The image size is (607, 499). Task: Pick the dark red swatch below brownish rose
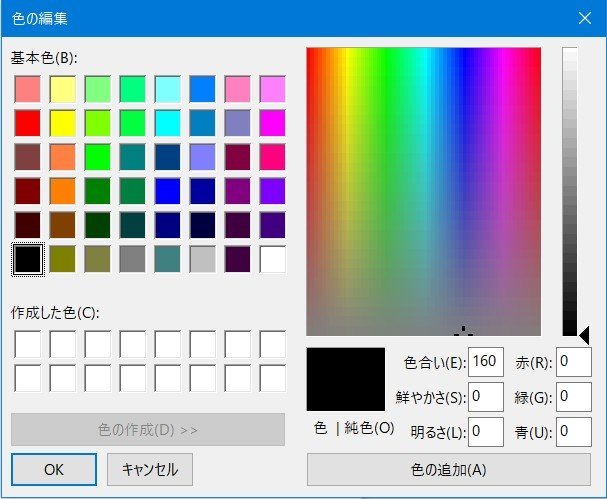click(x=27, y=191)
